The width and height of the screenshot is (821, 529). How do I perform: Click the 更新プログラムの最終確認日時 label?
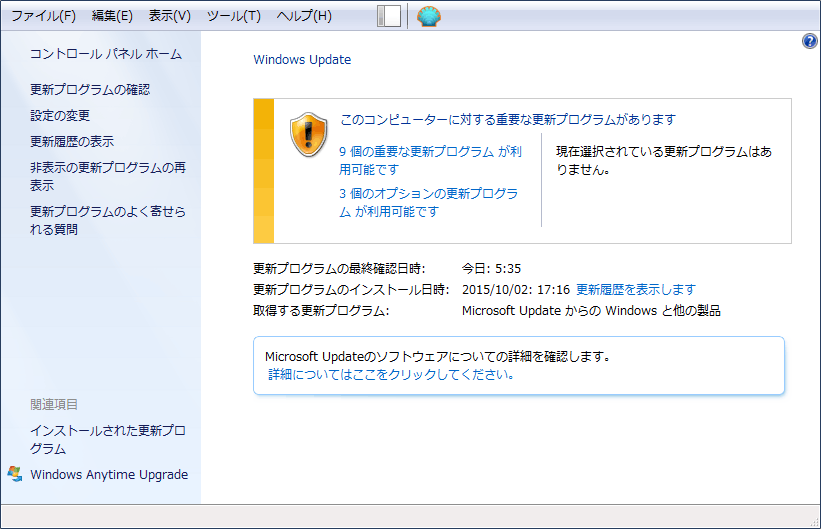click(339, 269)
